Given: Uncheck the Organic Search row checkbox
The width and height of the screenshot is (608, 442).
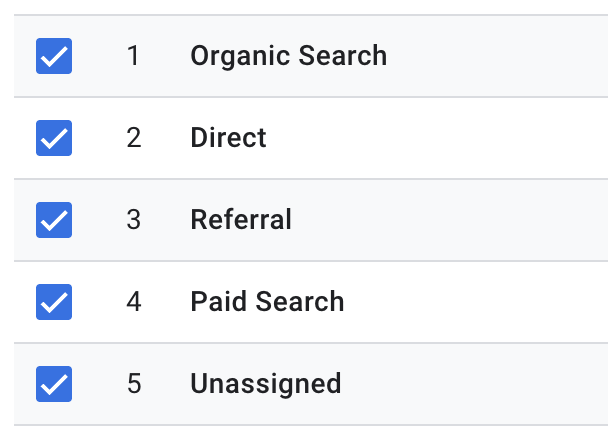Looking at the screenshot, I should pos(54,56).
